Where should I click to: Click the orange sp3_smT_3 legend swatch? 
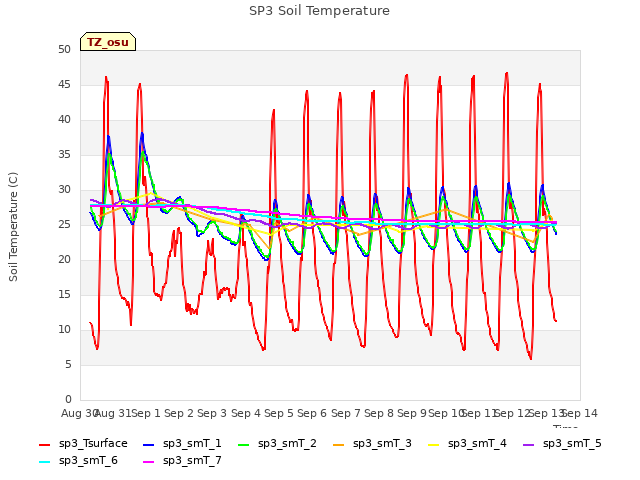click(x=338, y=444)
